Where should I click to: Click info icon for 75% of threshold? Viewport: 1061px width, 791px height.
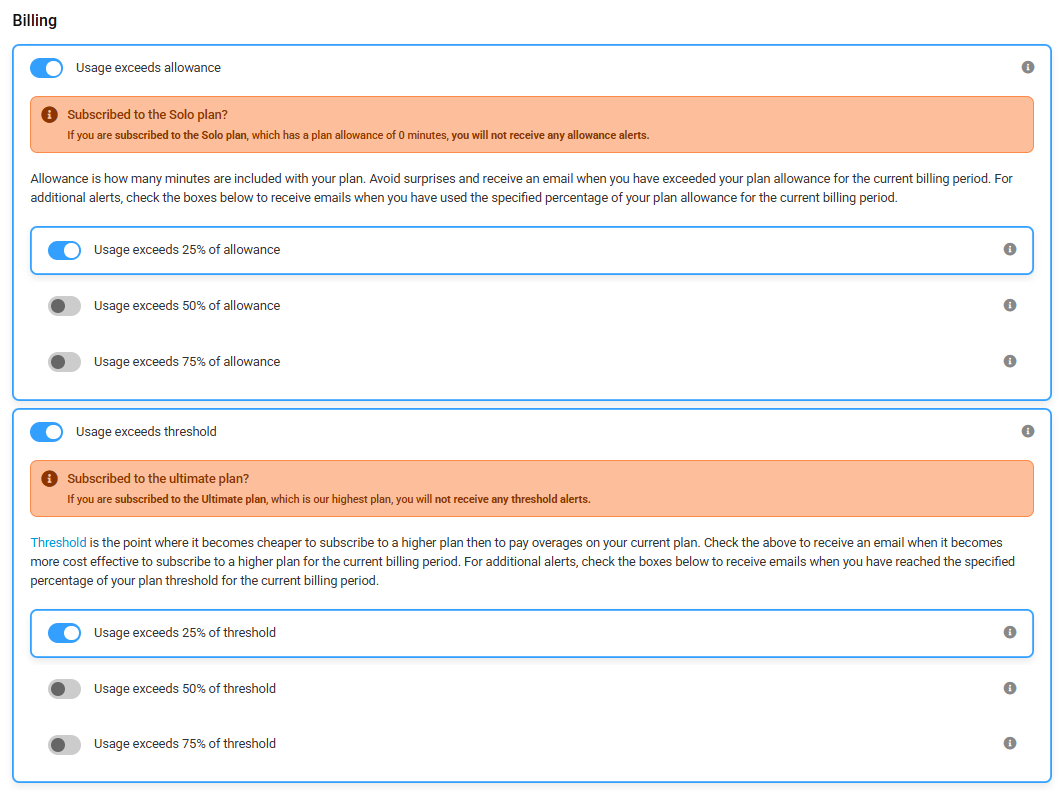(x=1010, y=743)
